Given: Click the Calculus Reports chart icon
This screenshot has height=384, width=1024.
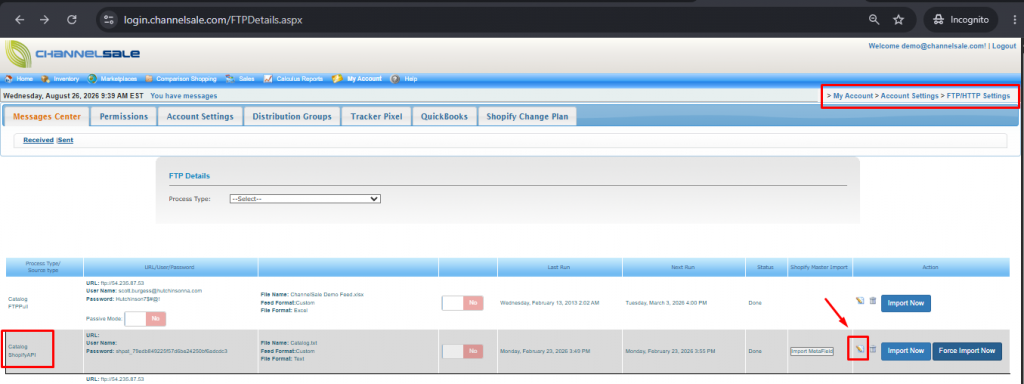Looking at the screenshot, I should pyautogui.click(x=268, y=79).
